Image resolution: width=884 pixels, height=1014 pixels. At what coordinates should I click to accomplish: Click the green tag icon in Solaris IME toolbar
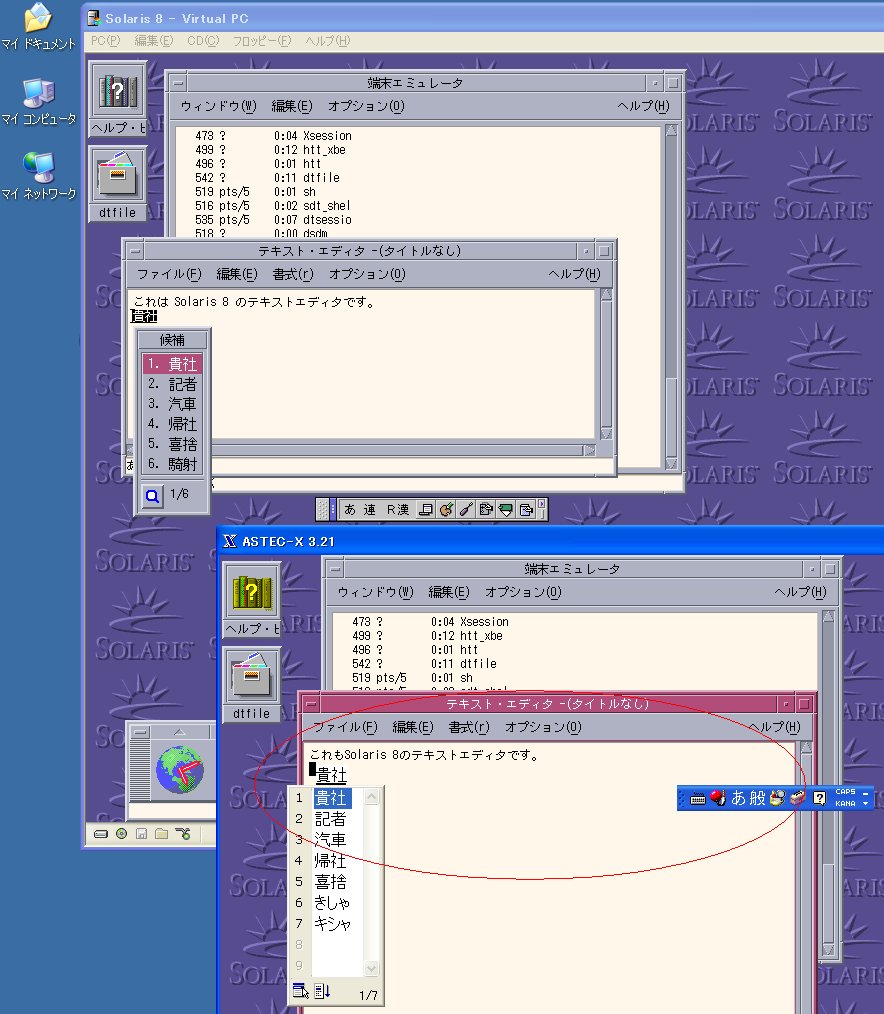pos(506,510)
